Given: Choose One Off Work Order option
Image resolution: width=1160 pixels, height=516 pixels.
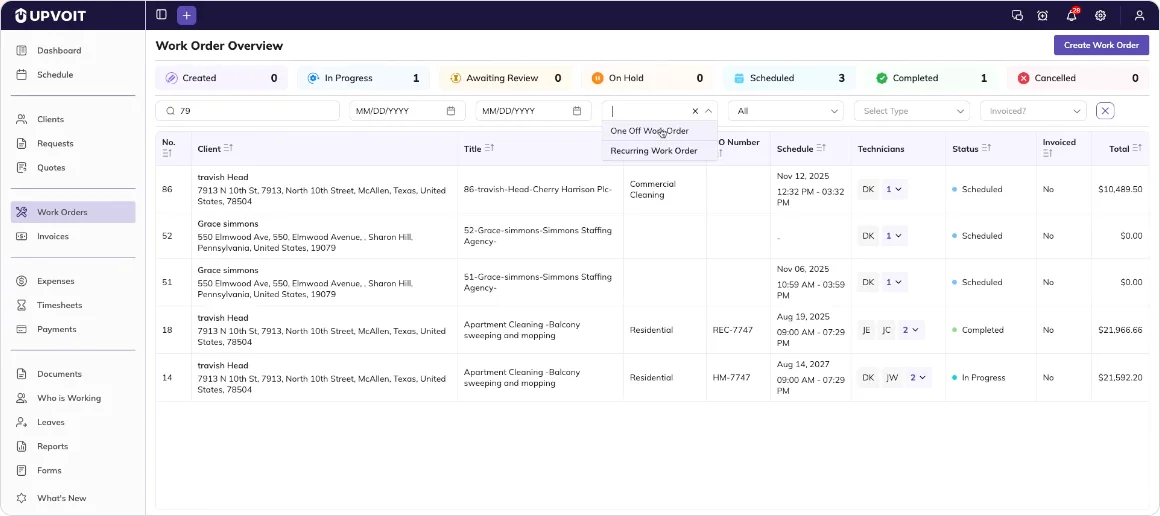Looking at the screenshot, I should coord(660,131).
